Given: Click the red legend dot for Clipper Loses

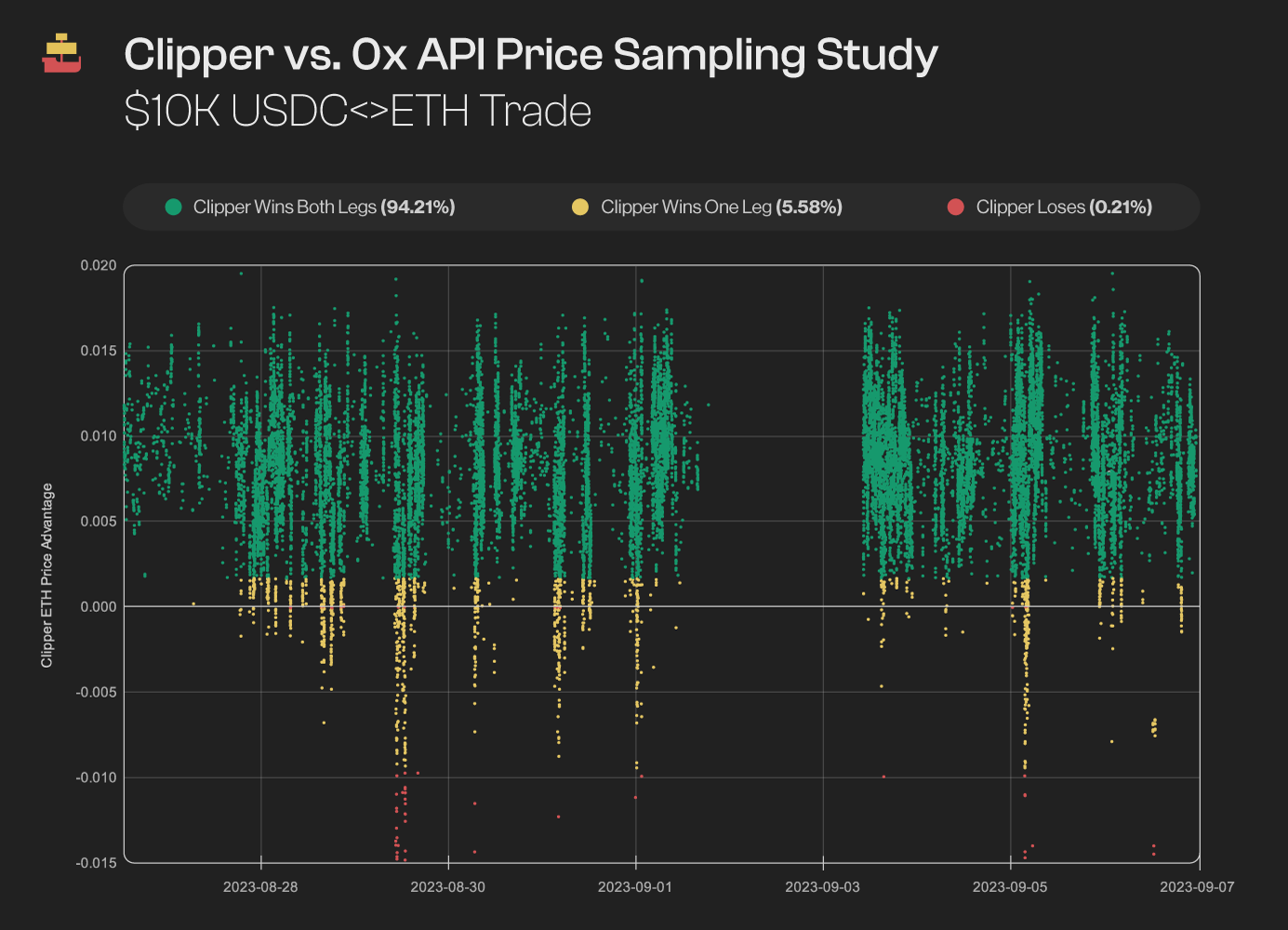Looking at the screenshot, I should click(x=955, y=206).
